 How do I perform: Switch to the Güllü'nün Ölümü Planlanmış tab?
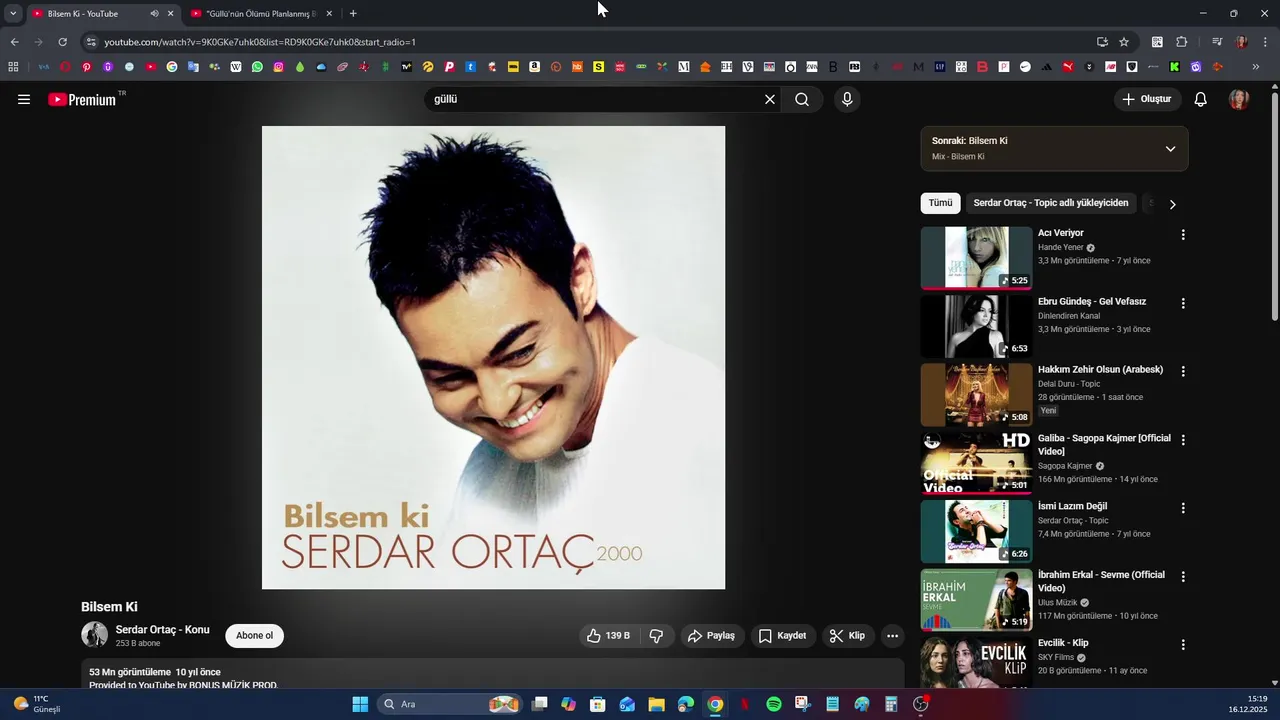(x=261, y=14)
